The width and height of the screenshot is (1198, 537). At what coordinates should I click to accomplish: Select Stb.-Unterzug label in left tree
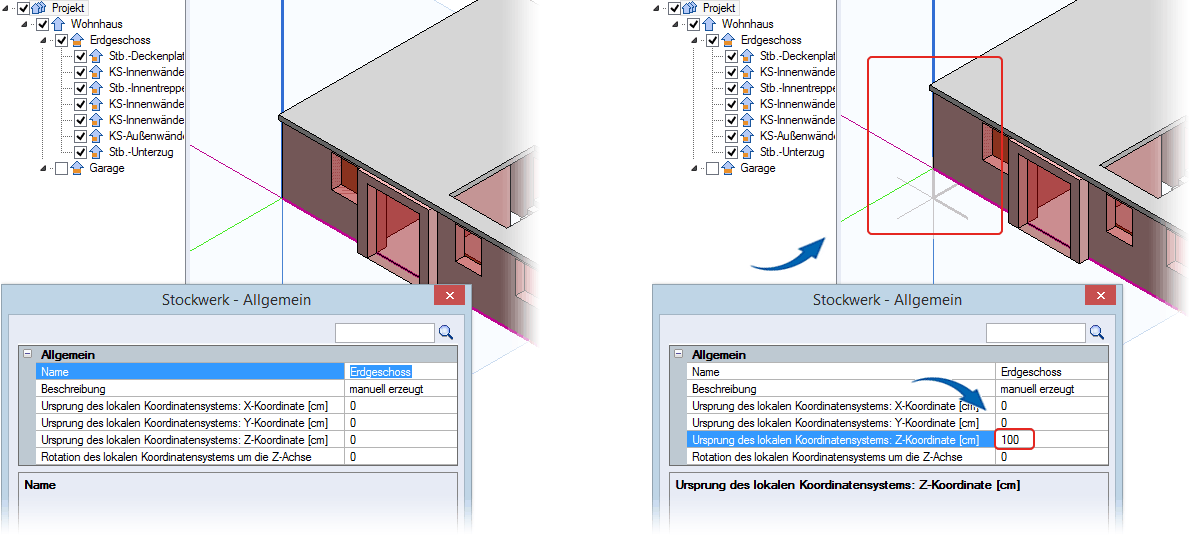click(141, 152)
